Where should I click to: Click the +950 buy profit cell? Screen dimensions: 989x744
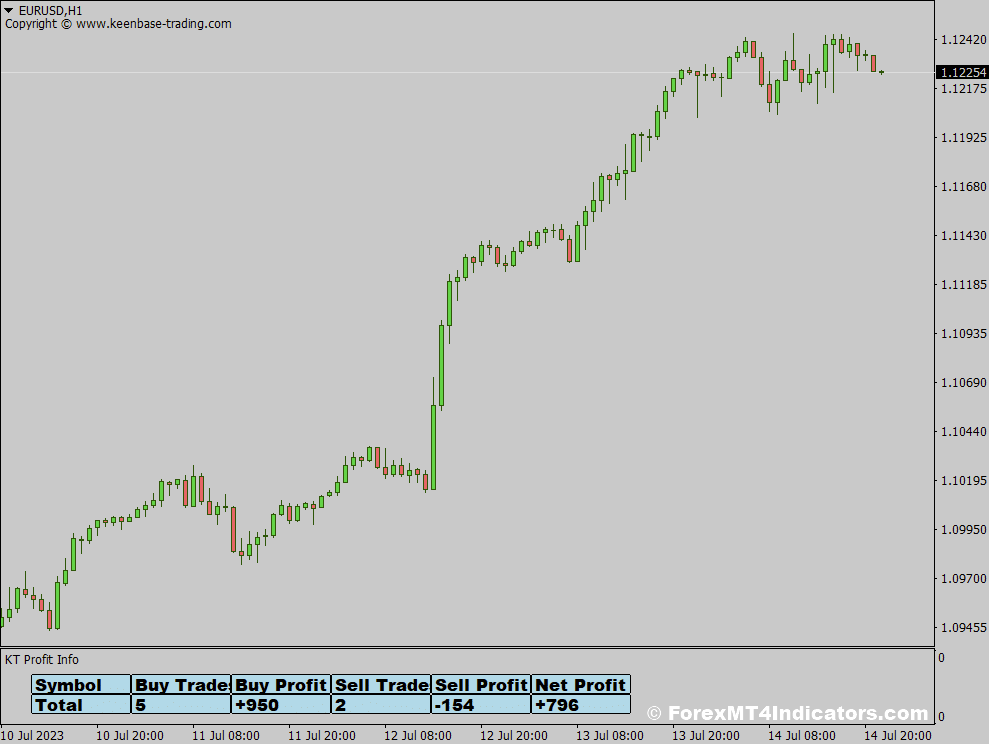pyautogui.click(x=281, y=704)
